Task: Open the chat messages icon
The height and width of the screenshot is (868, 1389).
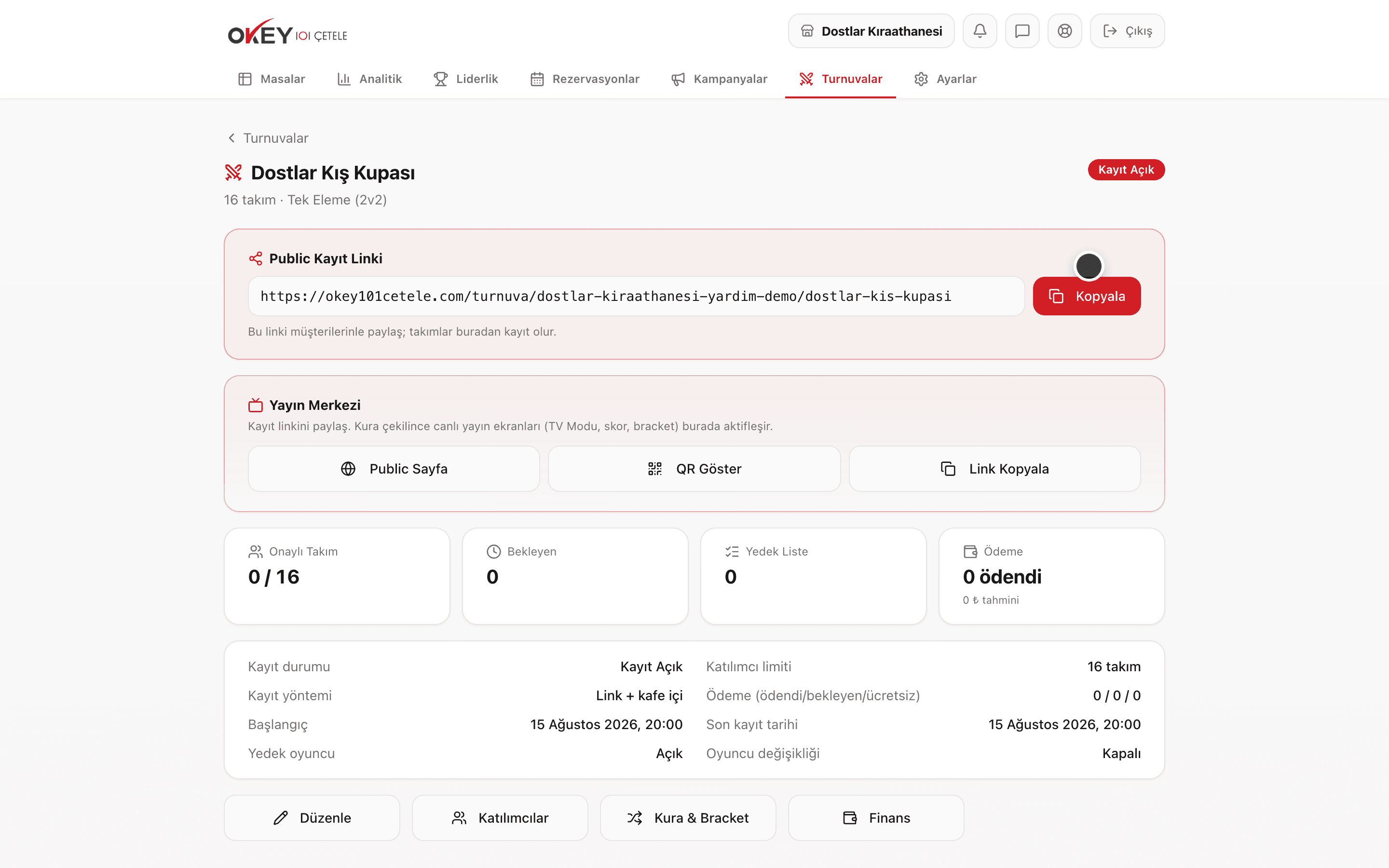Action: (x=1022, y=31)
